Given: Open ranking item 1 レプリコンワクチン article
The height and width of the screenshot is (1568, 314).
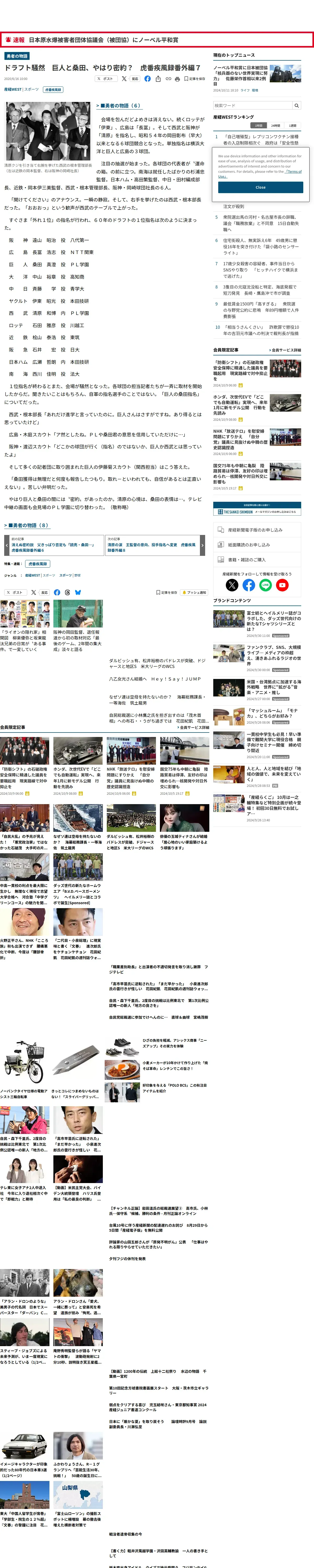Looking at the screenshot, I should [261, 140].
